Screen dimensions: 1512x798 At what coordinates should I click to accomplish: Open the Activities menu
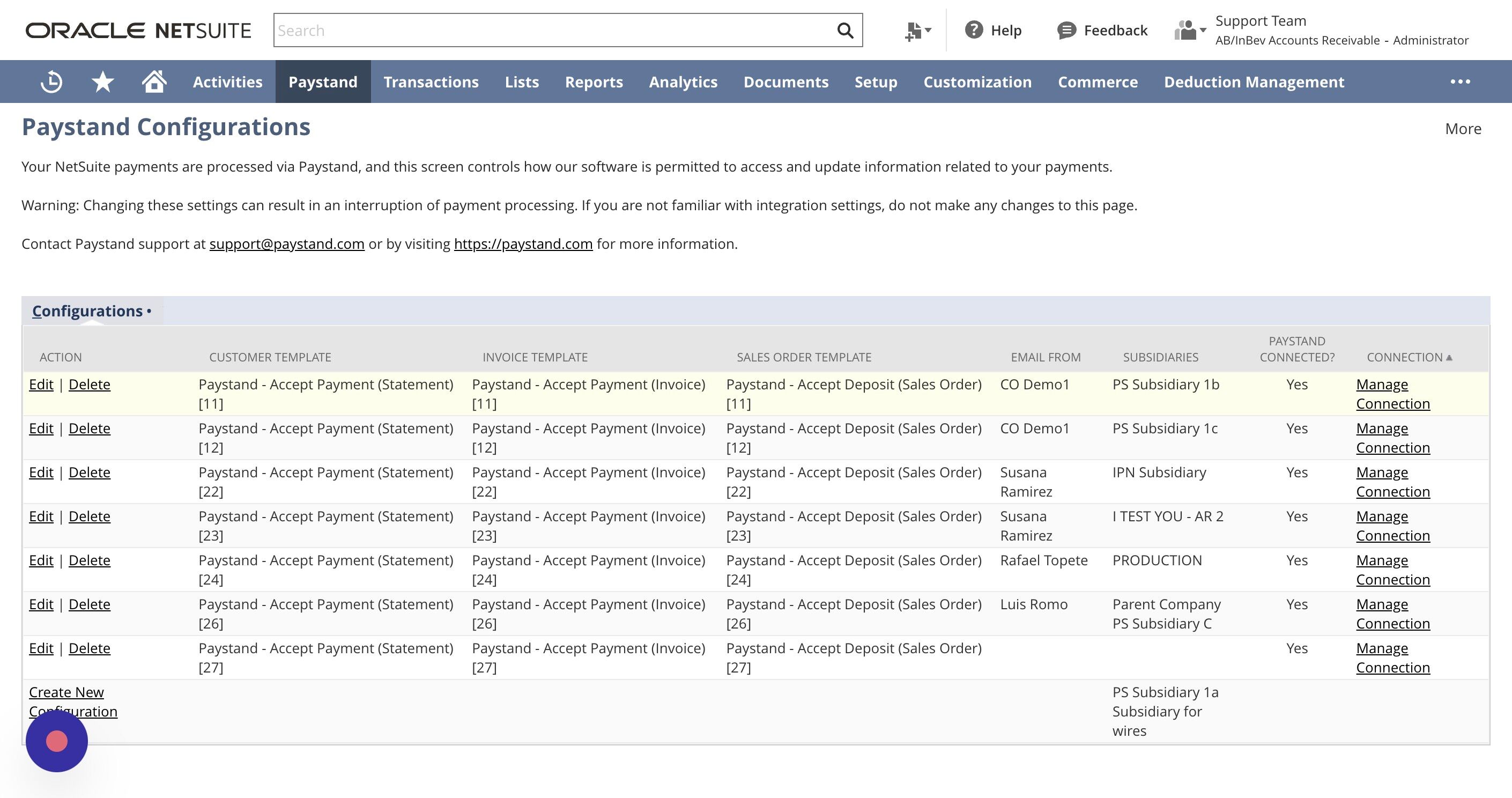[x=228, y=82]
